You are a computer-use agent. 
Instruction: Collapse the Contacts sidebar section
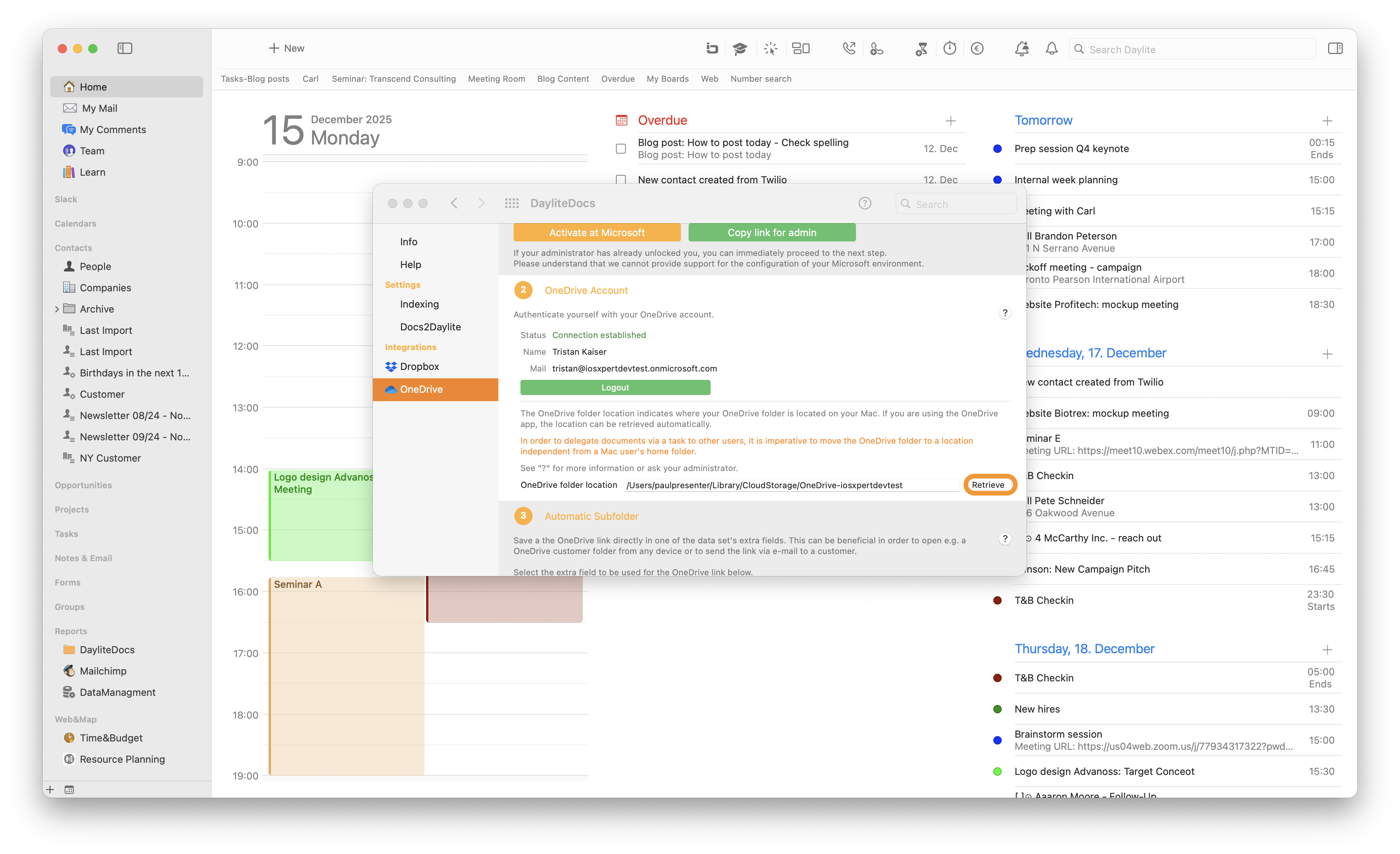[73, 248]
